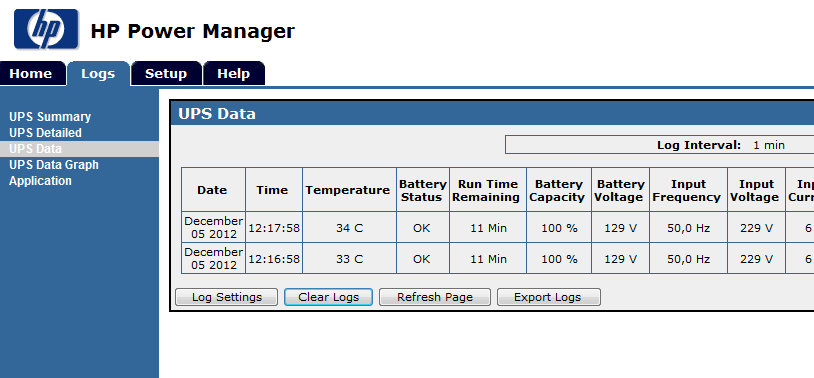Click 229 V in 12:16:58 row
The image size is (814, 378).
coord(756,259)
